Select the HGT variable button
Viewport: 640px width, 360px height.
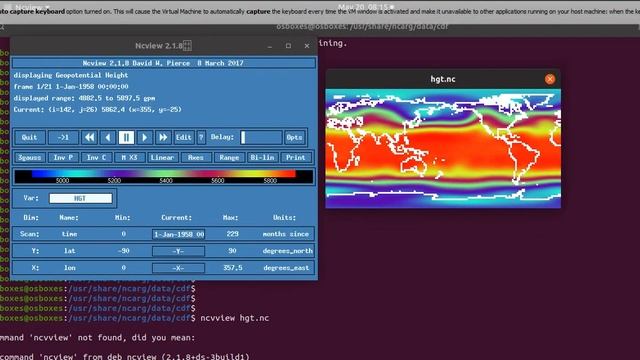tap(80, 198)
